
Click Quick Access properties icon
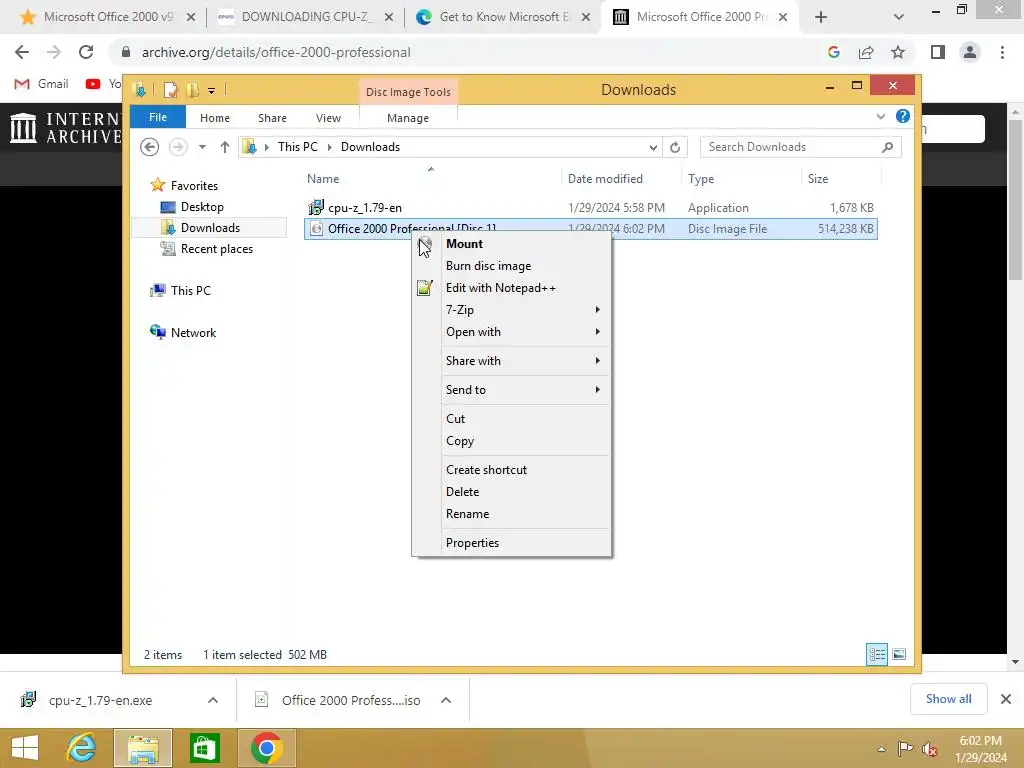tap(170, 90)
